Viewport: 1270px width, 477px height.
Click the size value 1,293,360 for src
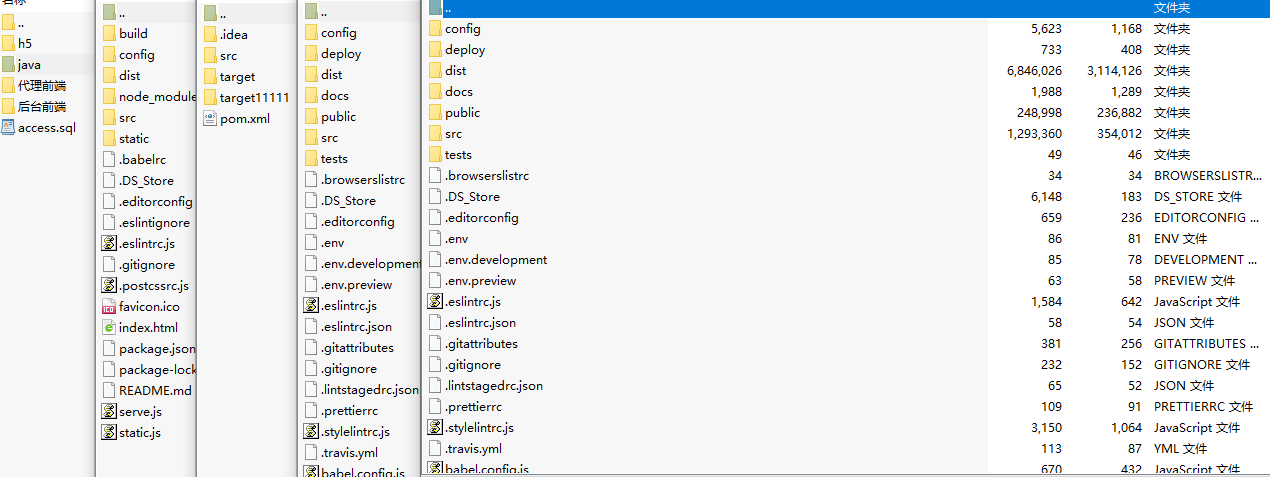pos(1034,134)
